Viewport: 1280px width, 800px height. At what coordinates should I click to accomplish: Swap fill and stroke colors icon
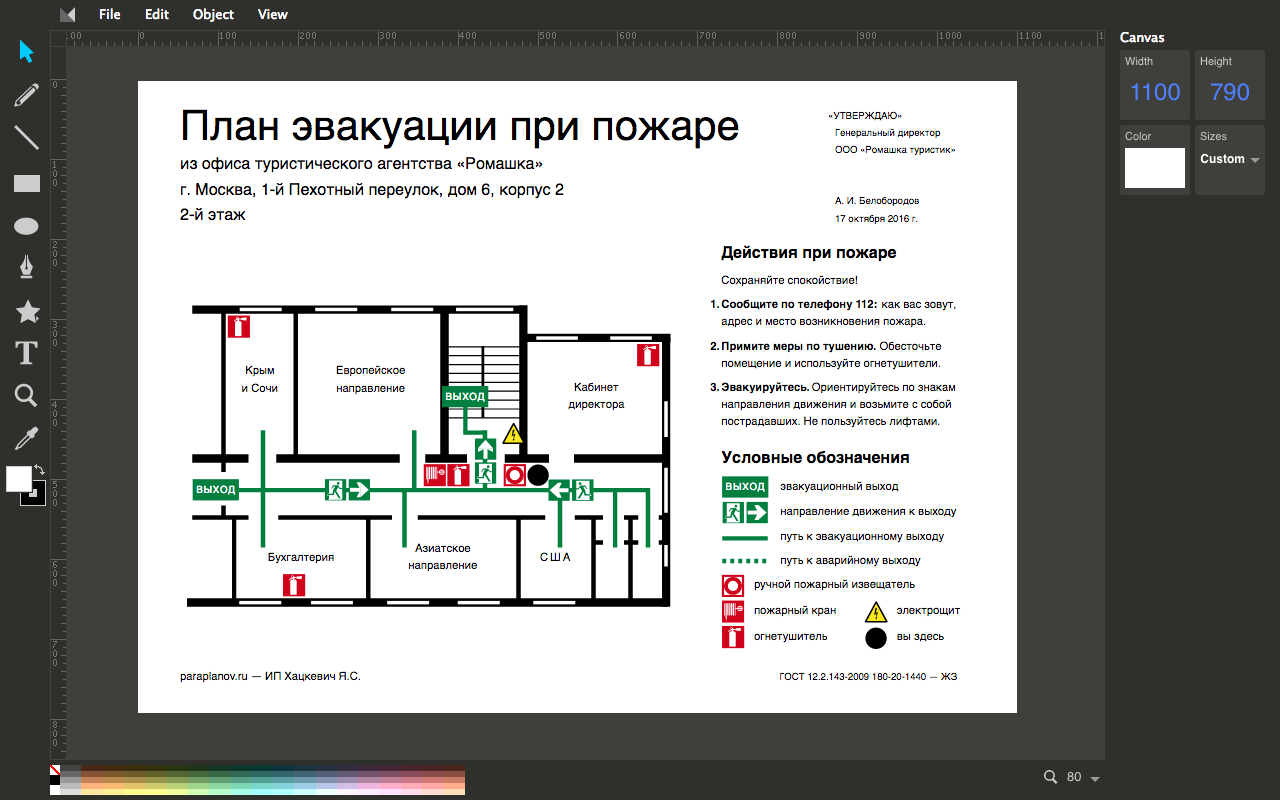click(x=40, y=469)
